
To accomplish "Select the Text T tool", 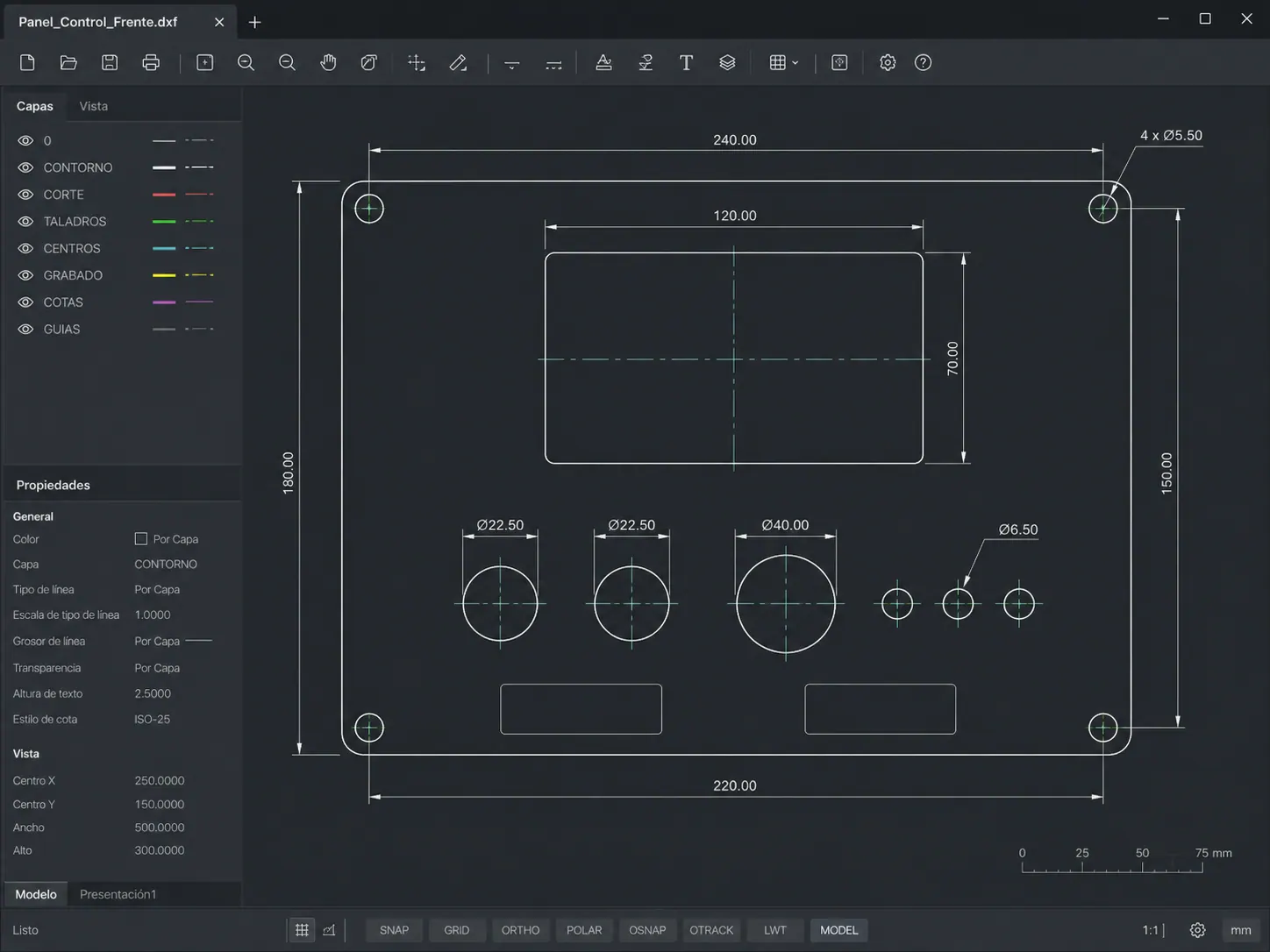I will [x=686, y=62].
